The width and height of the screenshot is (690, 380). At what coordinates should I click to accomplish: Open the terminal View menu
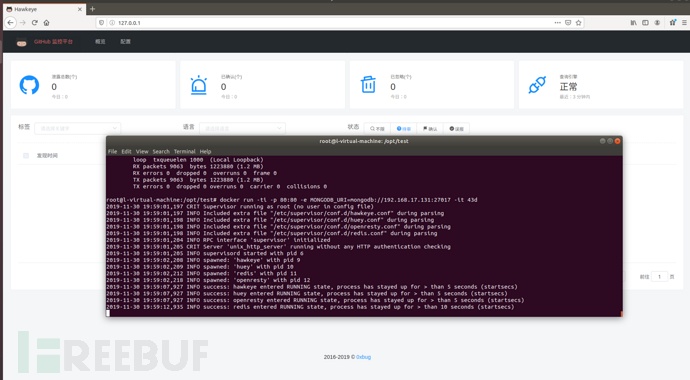click(142, 151)
